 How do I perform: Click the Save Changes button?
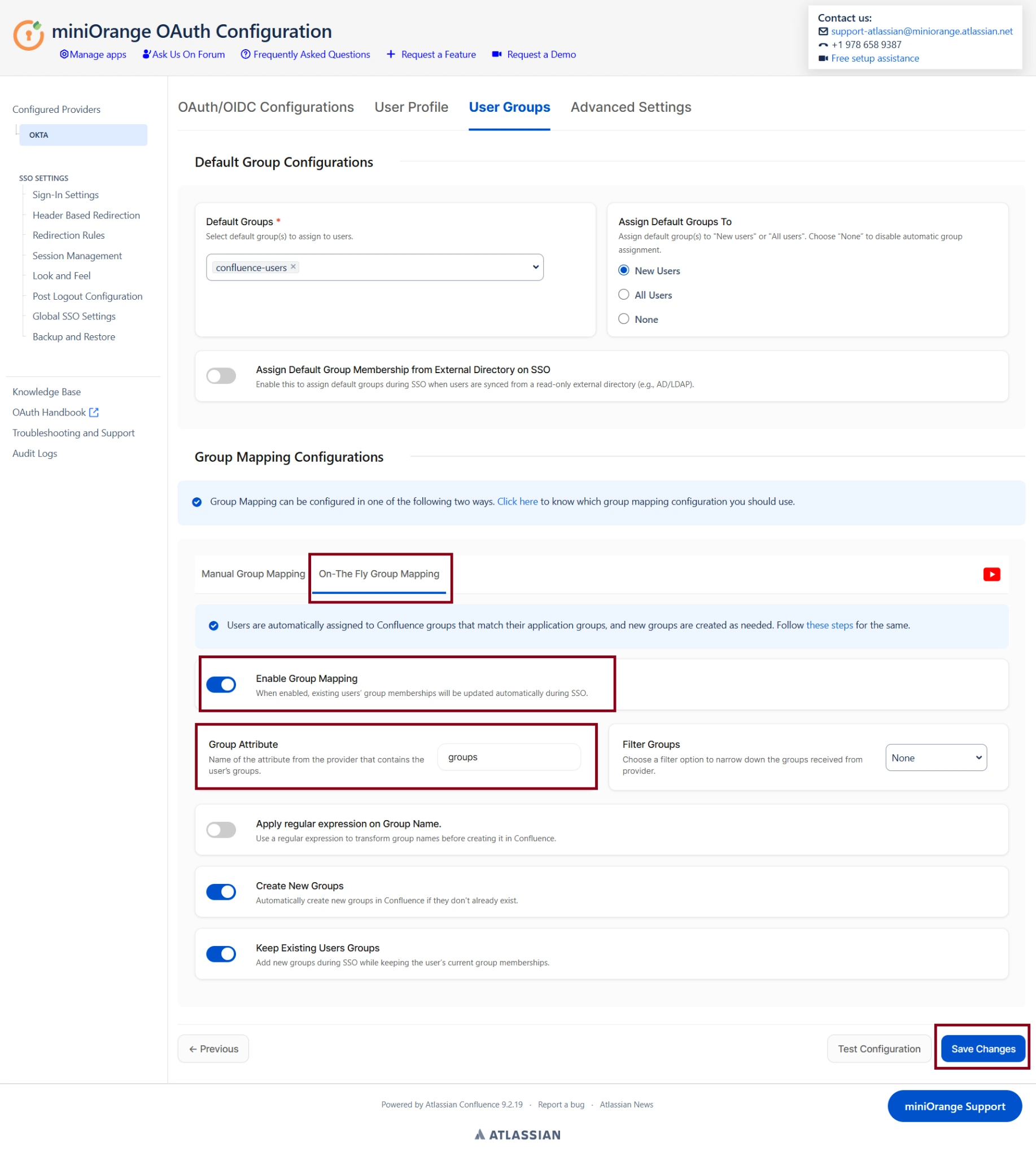coord(983,1048)
